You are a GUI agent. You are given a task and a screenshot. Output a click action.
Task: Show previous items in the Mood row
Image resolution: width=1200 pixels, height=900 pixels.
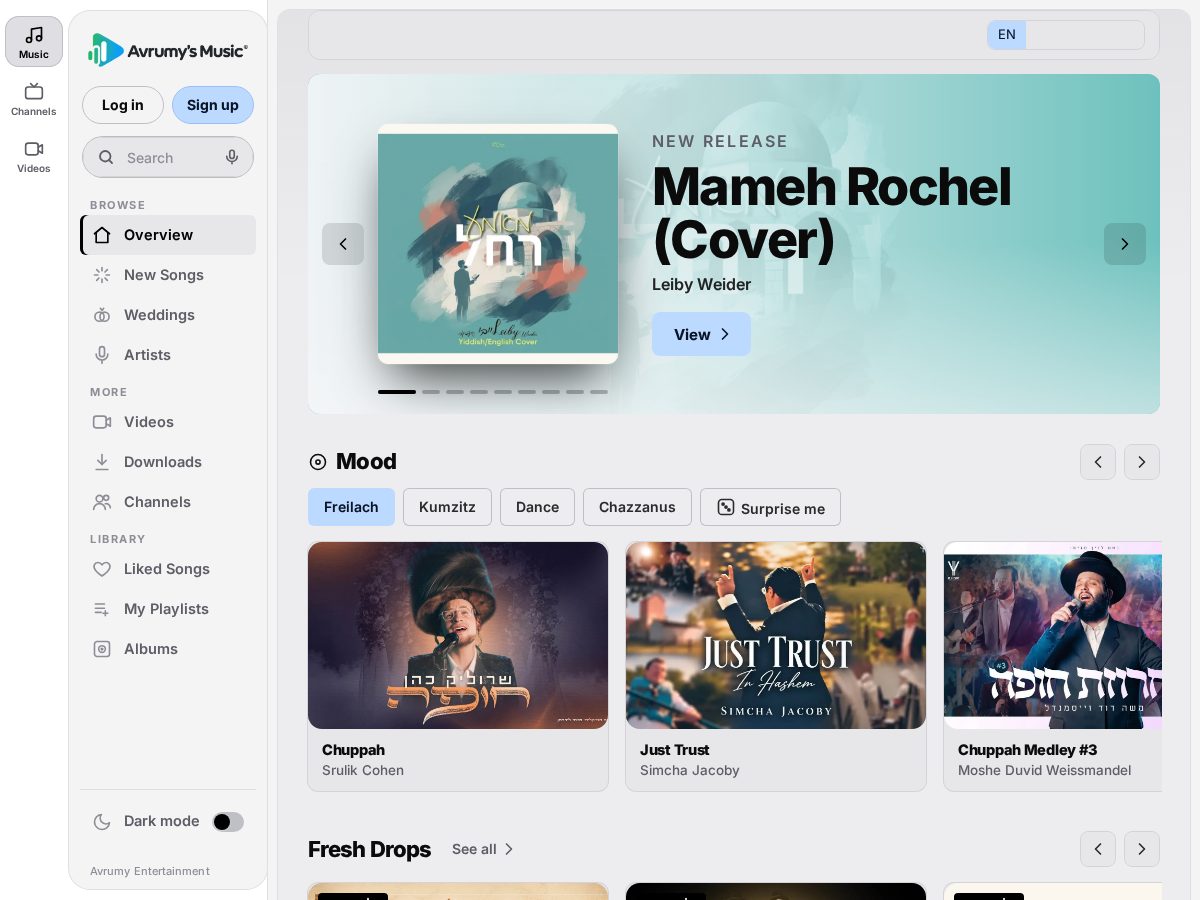(1098, 462)
